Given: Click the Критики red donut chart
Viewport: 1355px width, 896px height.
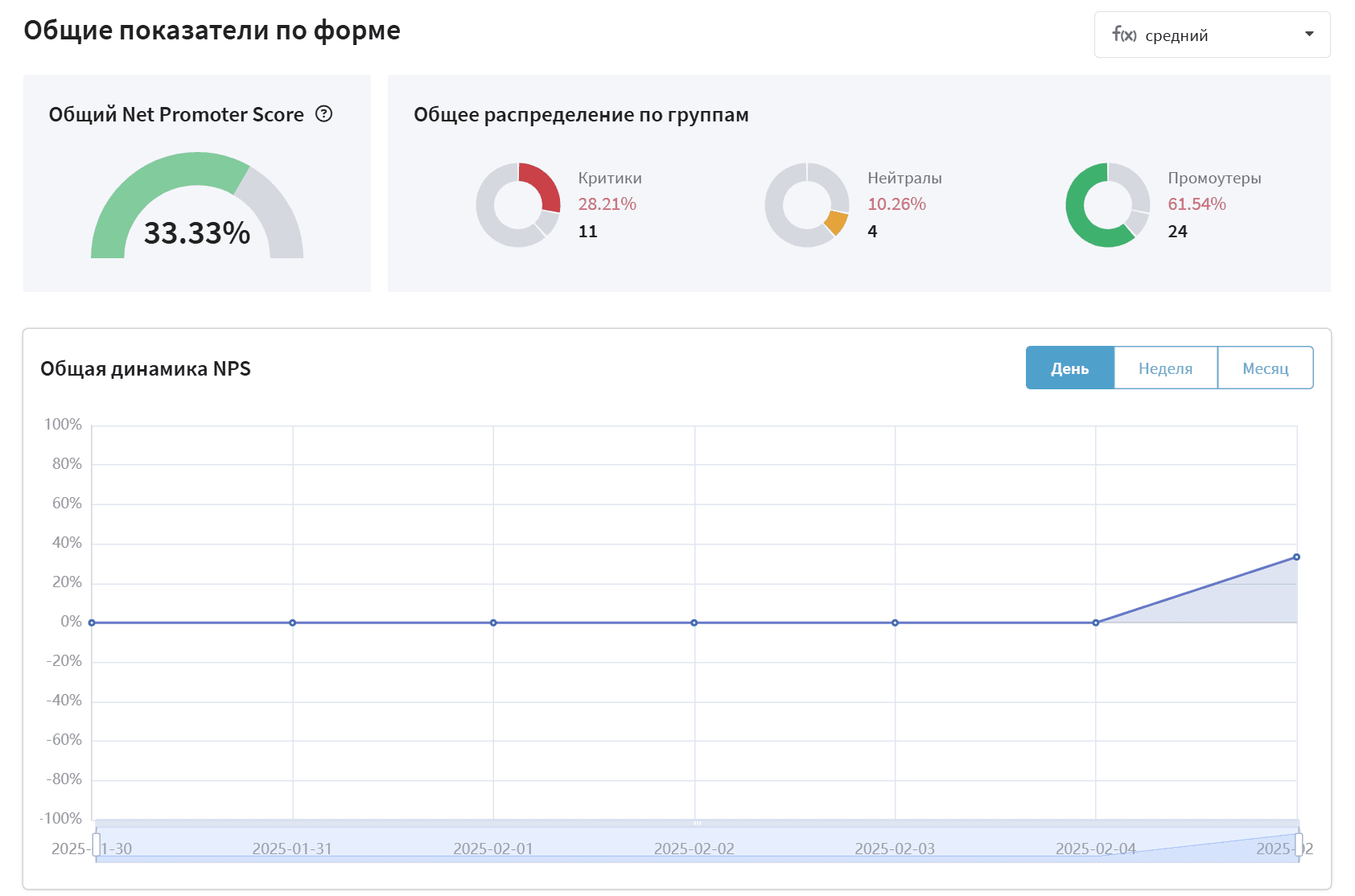Looking at the screenshot, I should [518, 205].
